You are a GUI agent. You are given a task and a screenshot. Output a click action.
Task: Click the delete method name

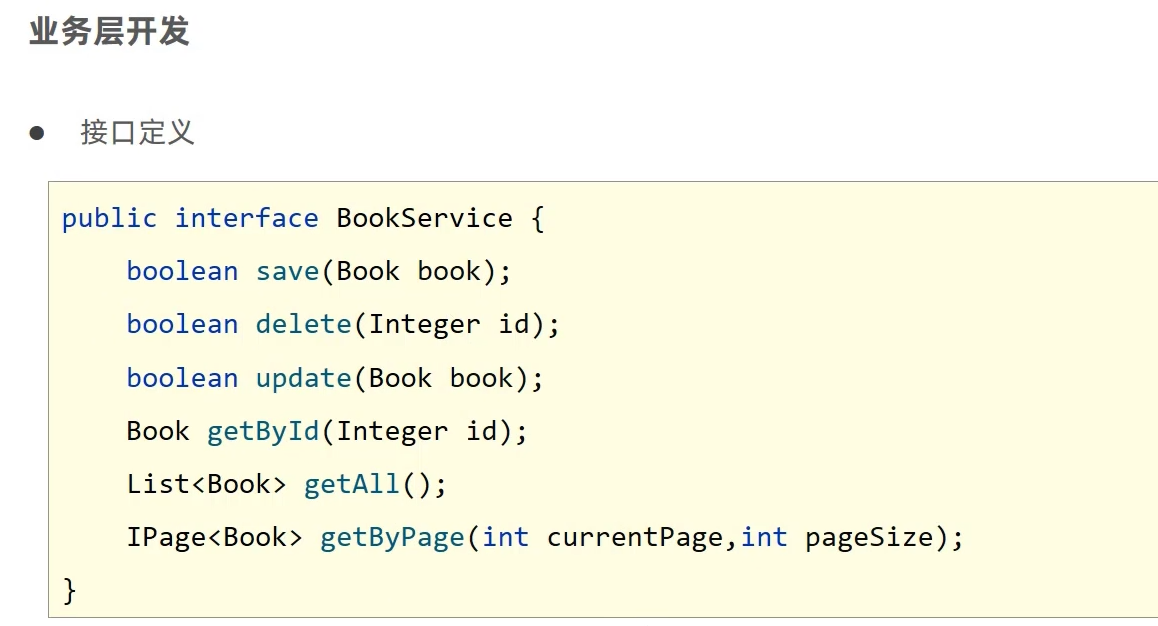303,325
